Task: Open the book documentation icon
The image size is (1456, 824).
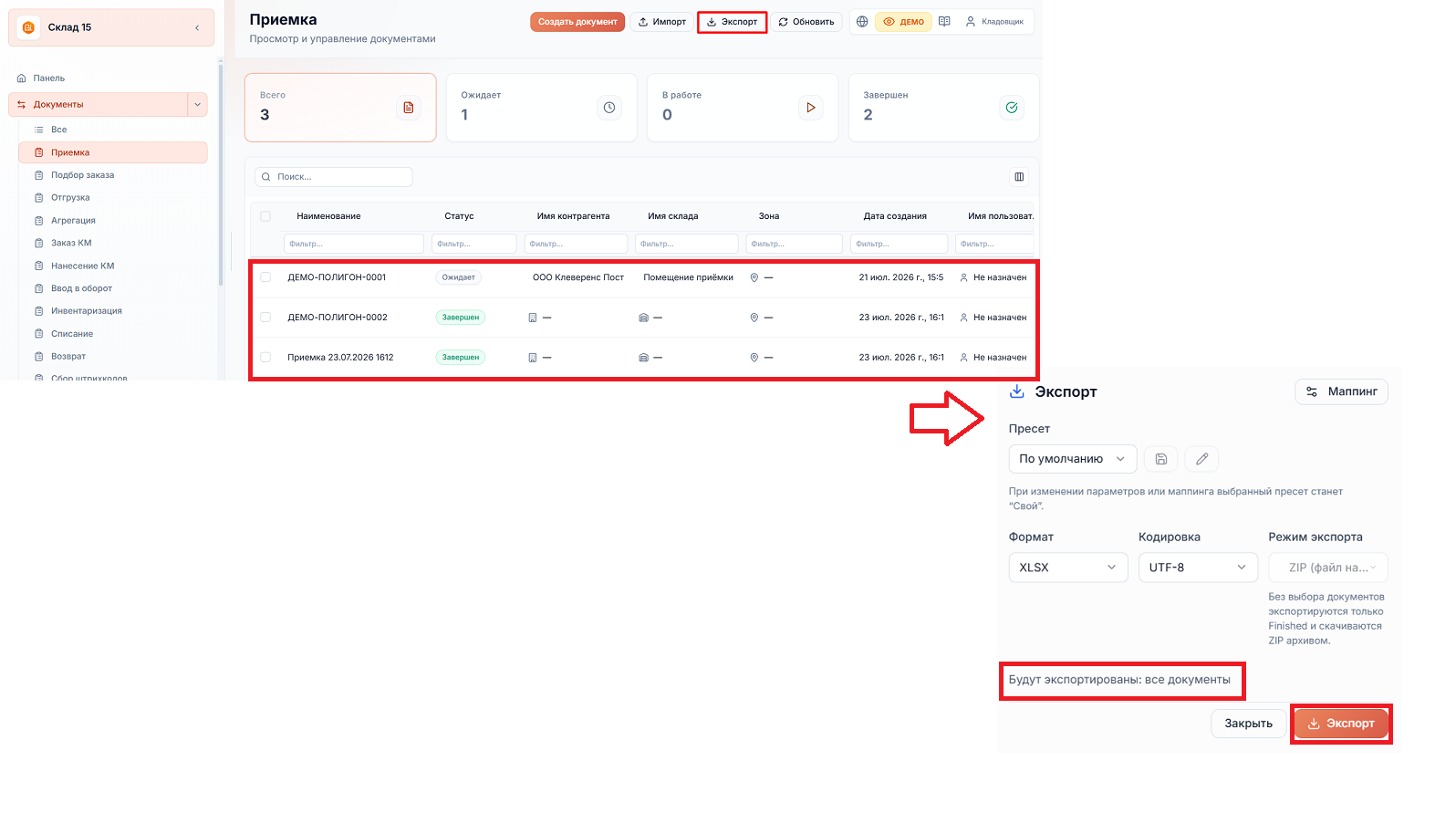Action: tap(944, 22)
